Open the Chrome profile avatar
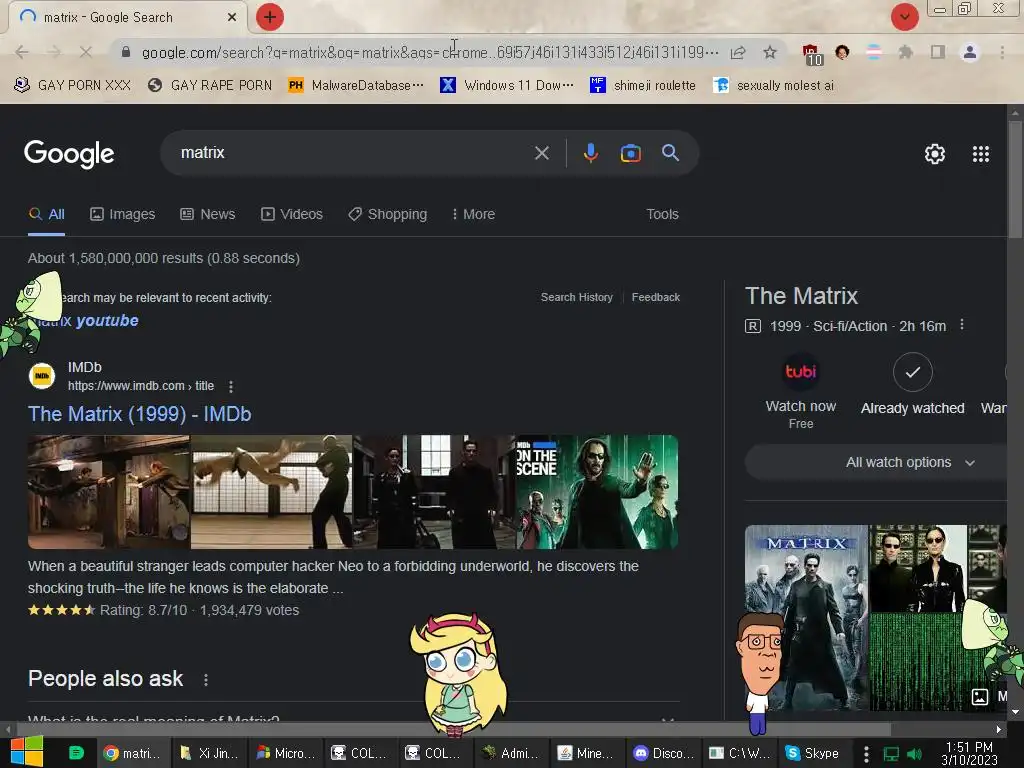This screenshot has height=768, width=1024. click(x=970, y=52)
